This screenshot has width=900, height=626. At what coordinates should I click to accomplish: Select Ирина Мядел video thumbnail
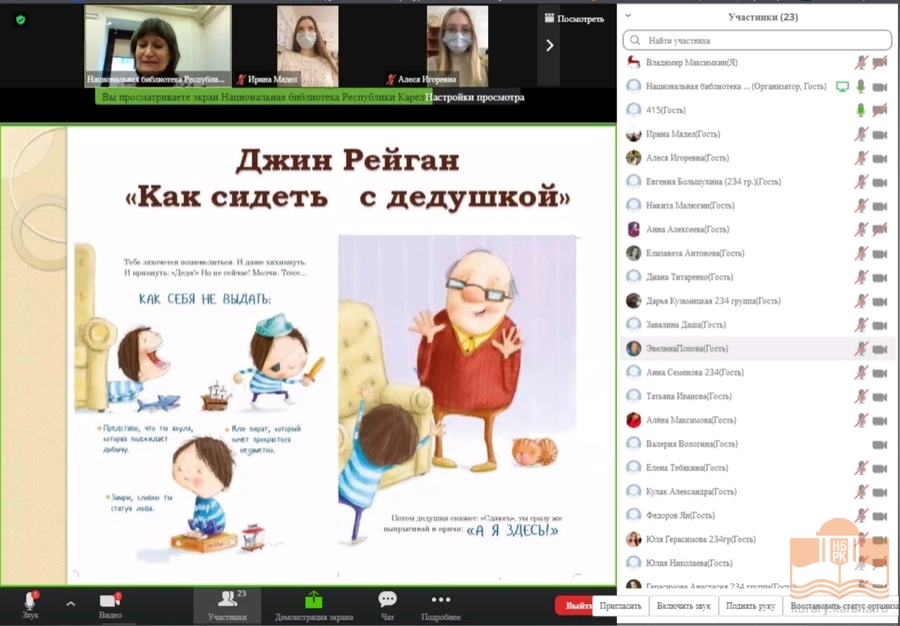tap(307, 46)
